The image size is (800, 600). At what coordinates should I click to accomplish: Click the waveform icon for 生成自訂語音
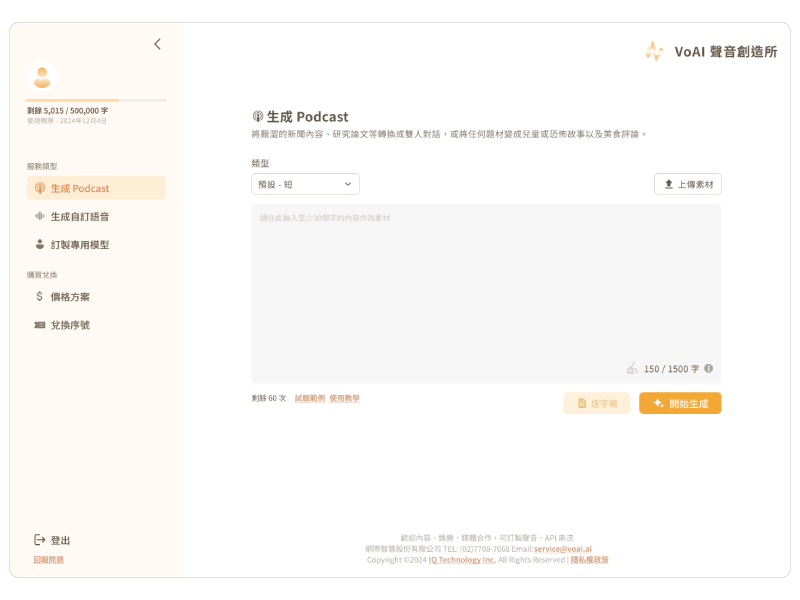tap(40, 216)
